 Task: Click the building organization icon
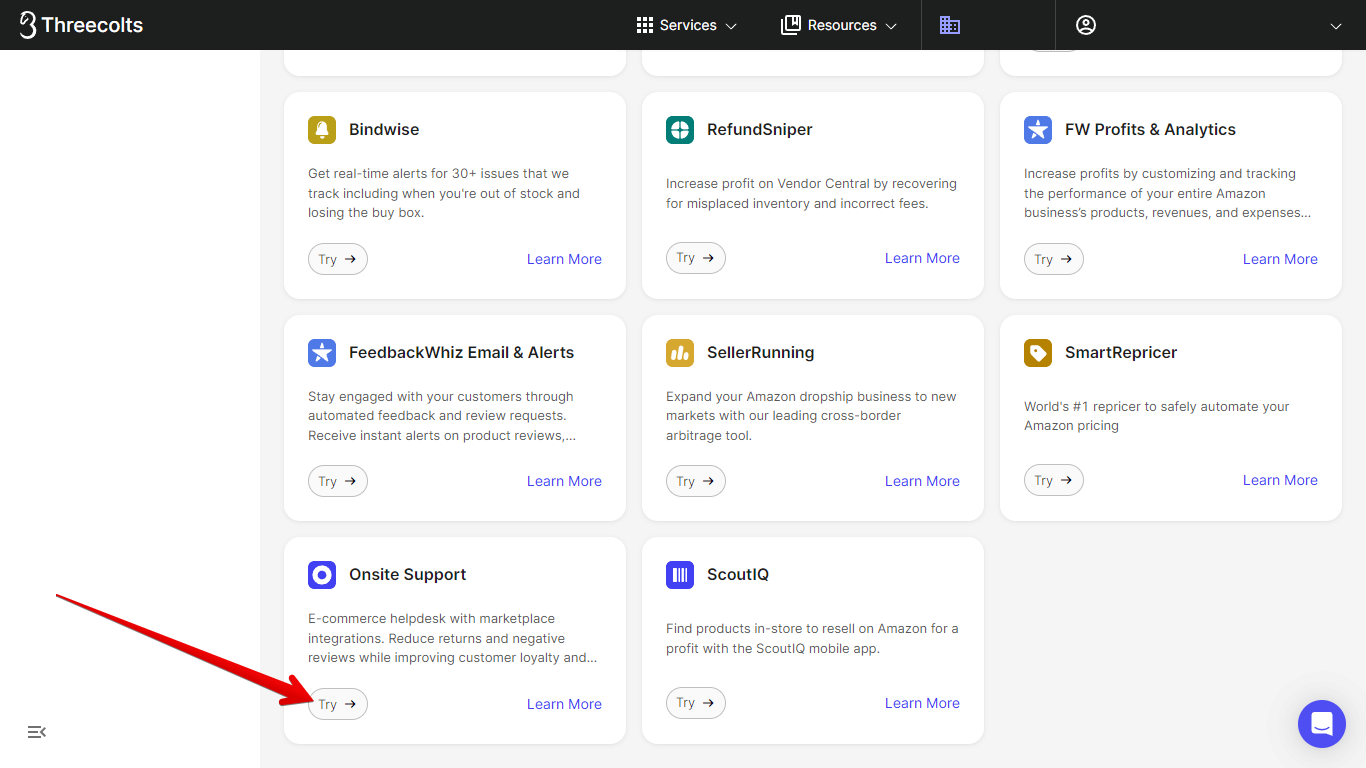pyautogui.click(x=950, y=25)
